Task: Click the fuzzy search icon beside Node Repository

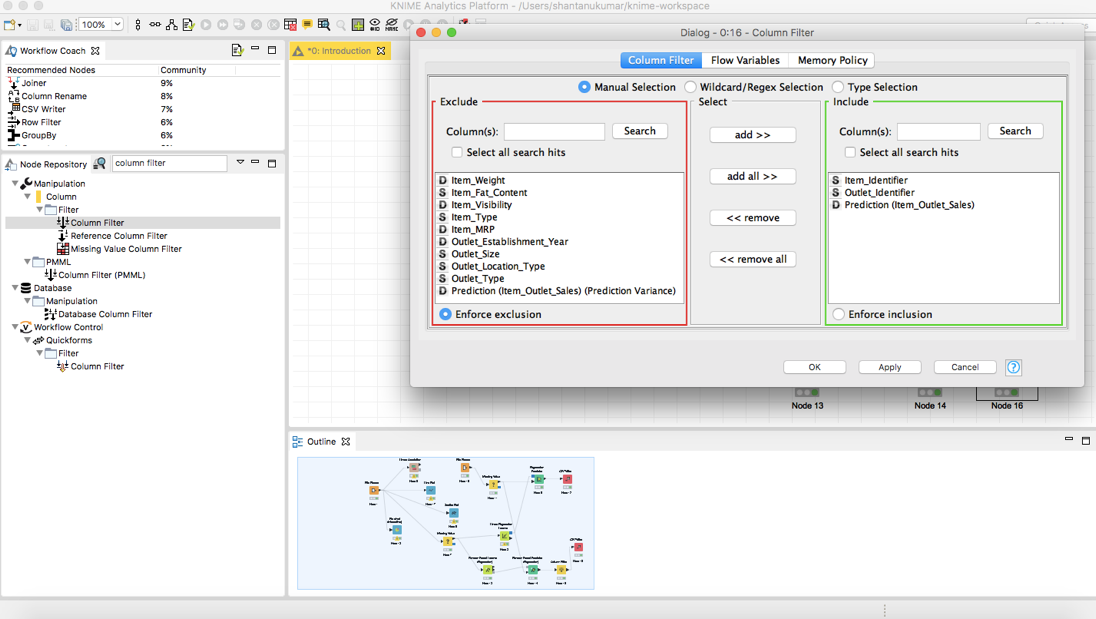Action: (100, 164)
